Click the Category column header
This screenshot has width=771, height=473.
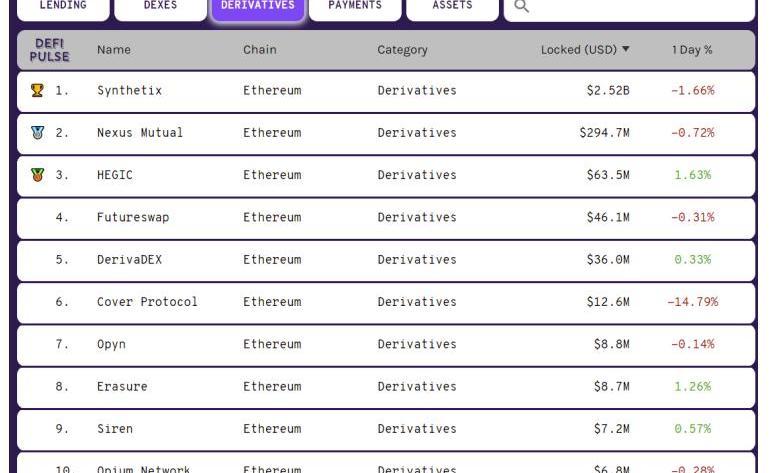pos(402,50)
